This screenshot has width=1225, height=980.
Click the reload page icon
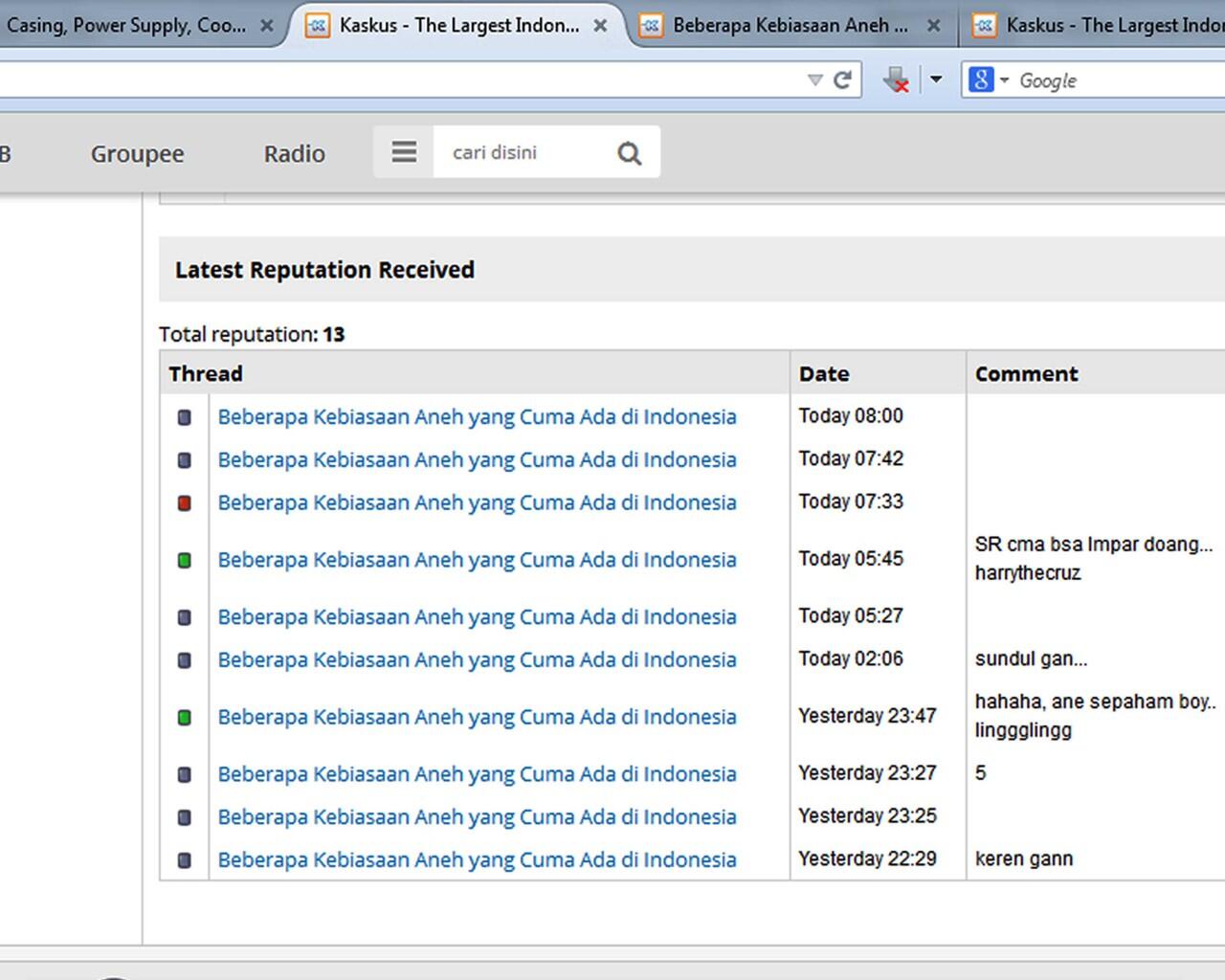point(842,80)
